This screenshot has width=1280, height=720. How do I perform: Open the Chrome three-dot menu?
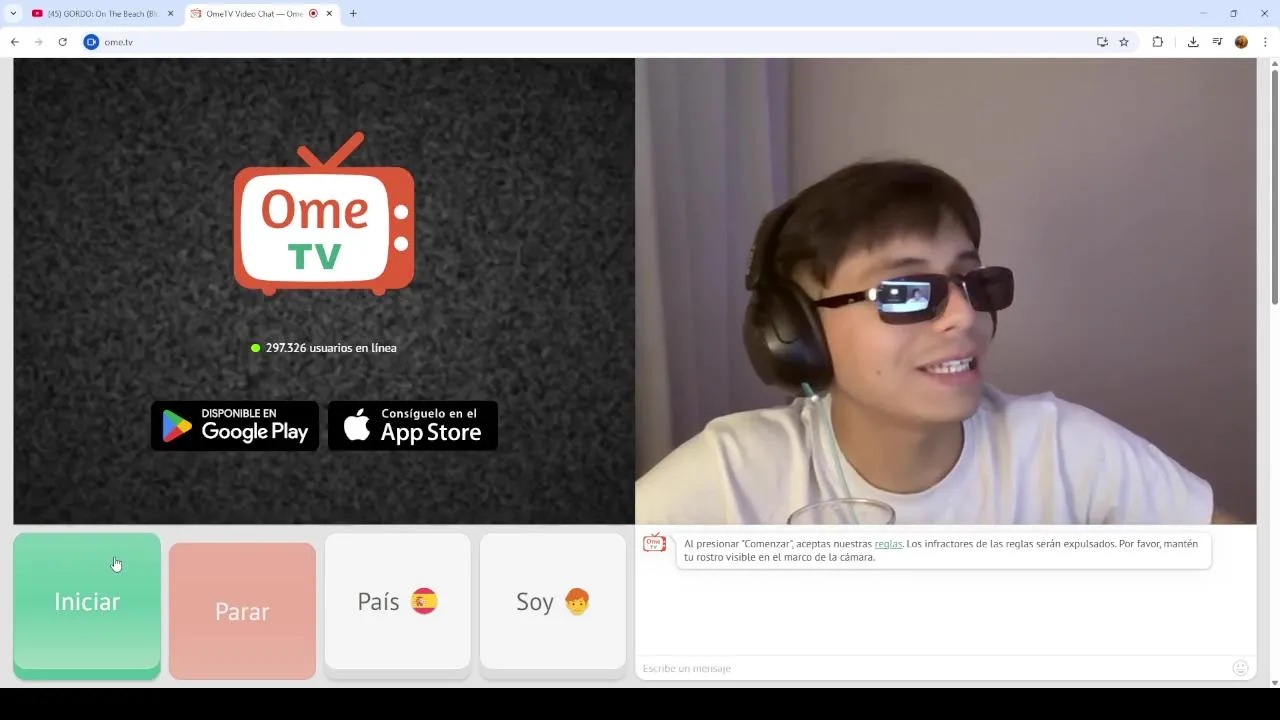pos(1266,42)
